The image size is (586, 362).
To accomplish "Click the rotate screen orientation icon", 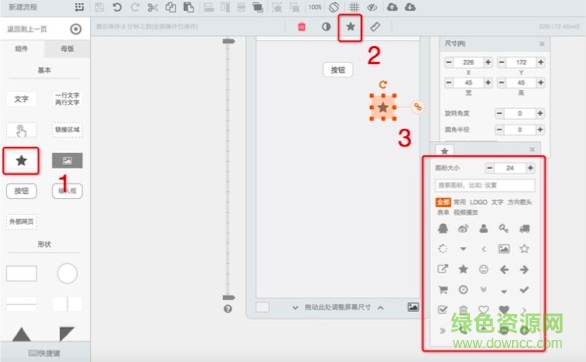I will (x=334, y=7).
